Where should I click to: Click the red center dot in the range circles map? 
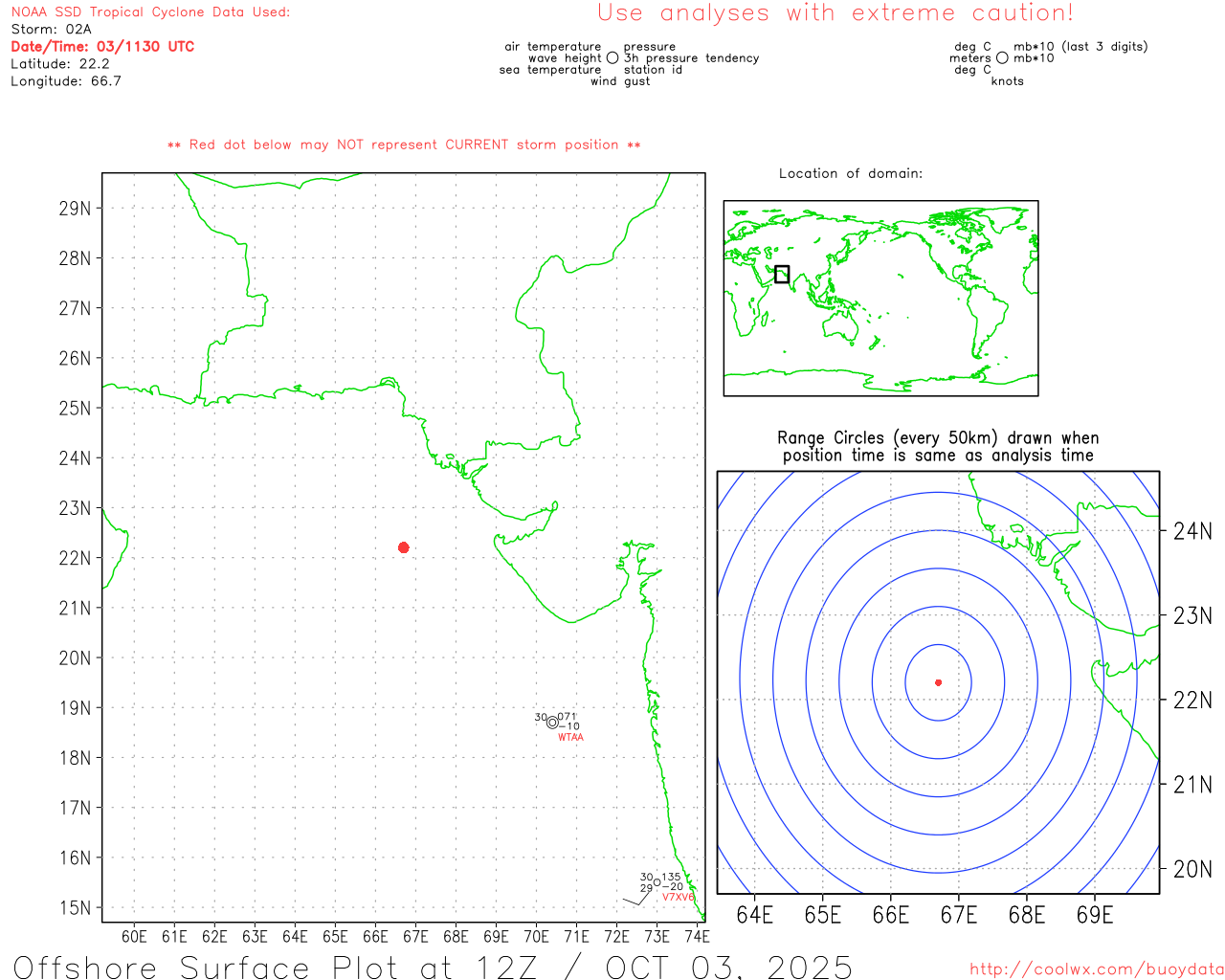click(x=939, y=682)
